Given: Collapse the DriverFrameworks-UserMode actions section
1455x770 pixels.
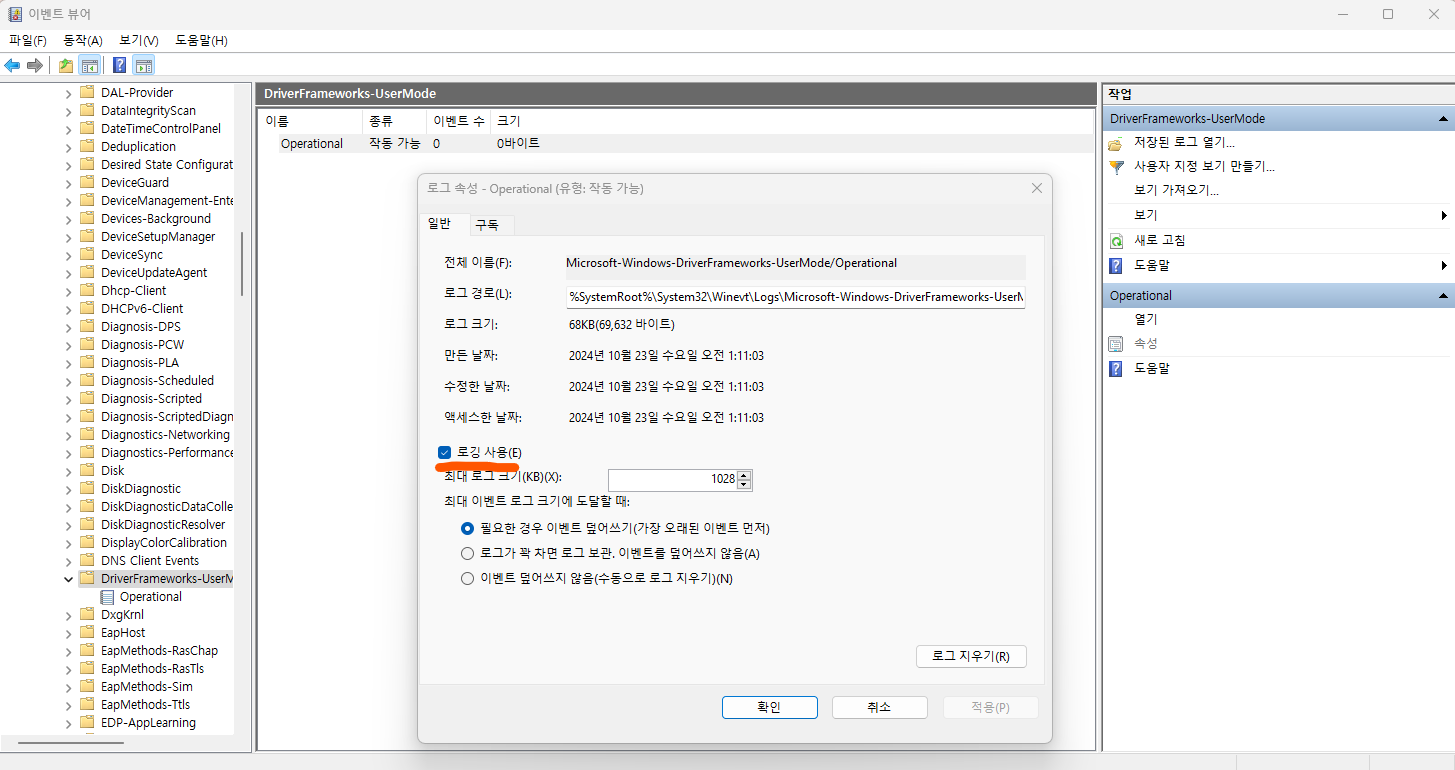Looking at the screenshot, I should pyautogui.click(x=1443, y=119).
